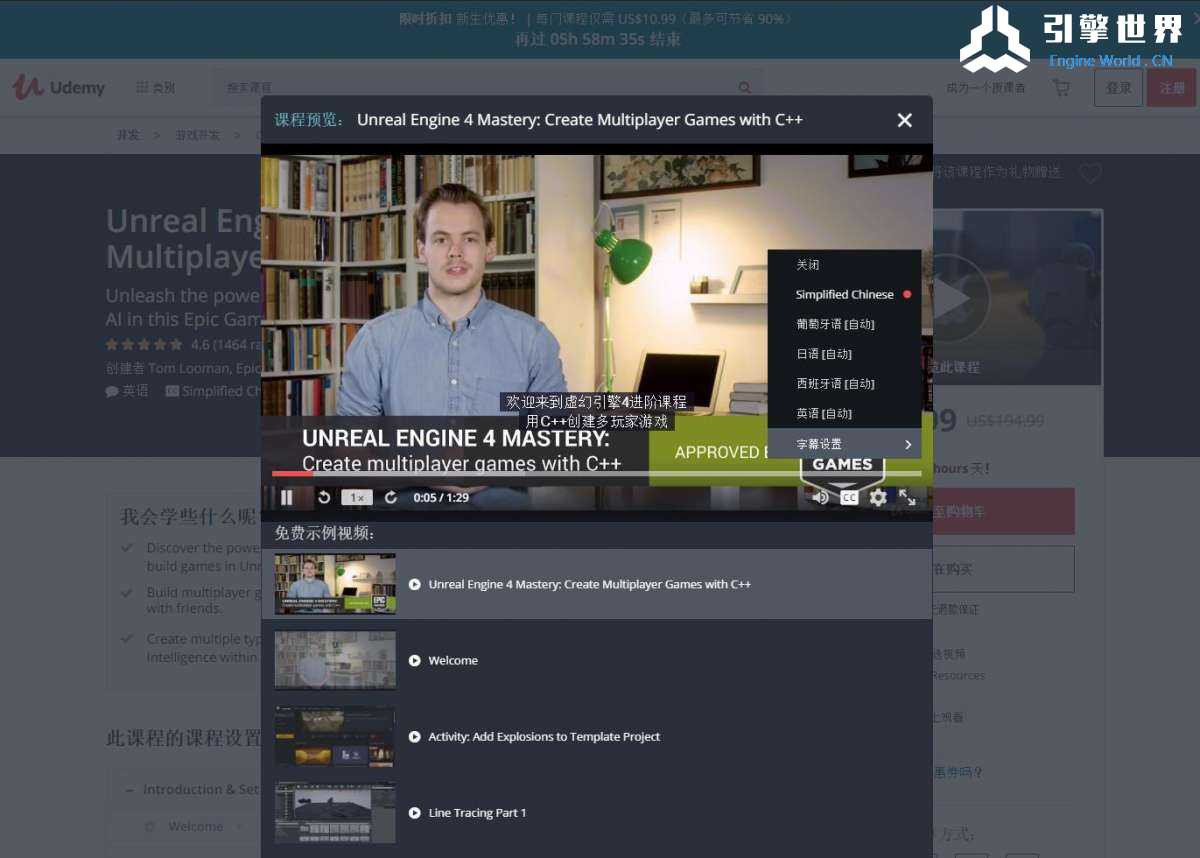Click the play icon beside Line Tracing Part 1
Viewport: 1200px width, 858px height.
415,813
